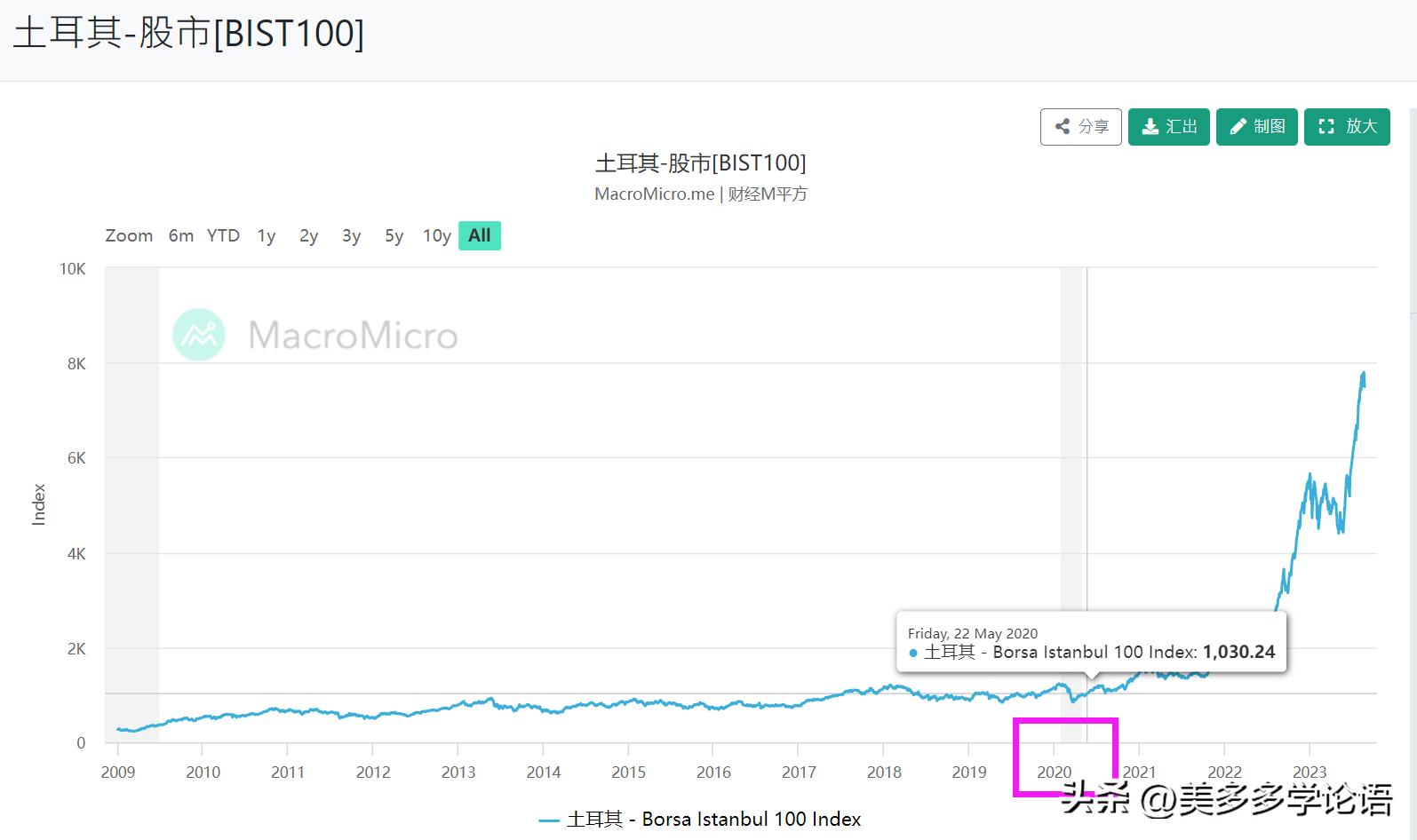Select the All zoom range
Image resolution: width=1417 pixels, height=840 pixels.
pos(480,236)
